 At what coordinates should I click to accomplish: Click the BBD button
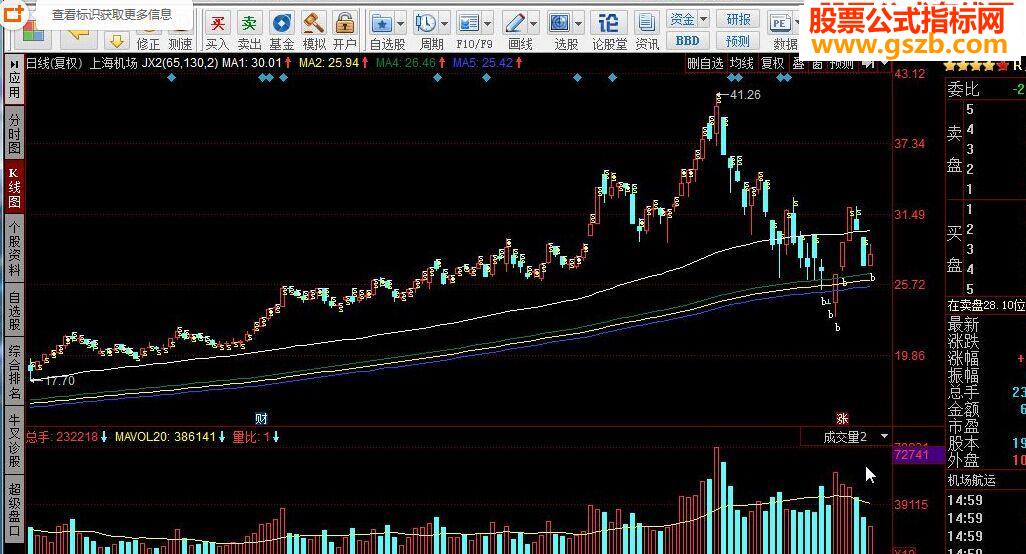click(688, 41)
